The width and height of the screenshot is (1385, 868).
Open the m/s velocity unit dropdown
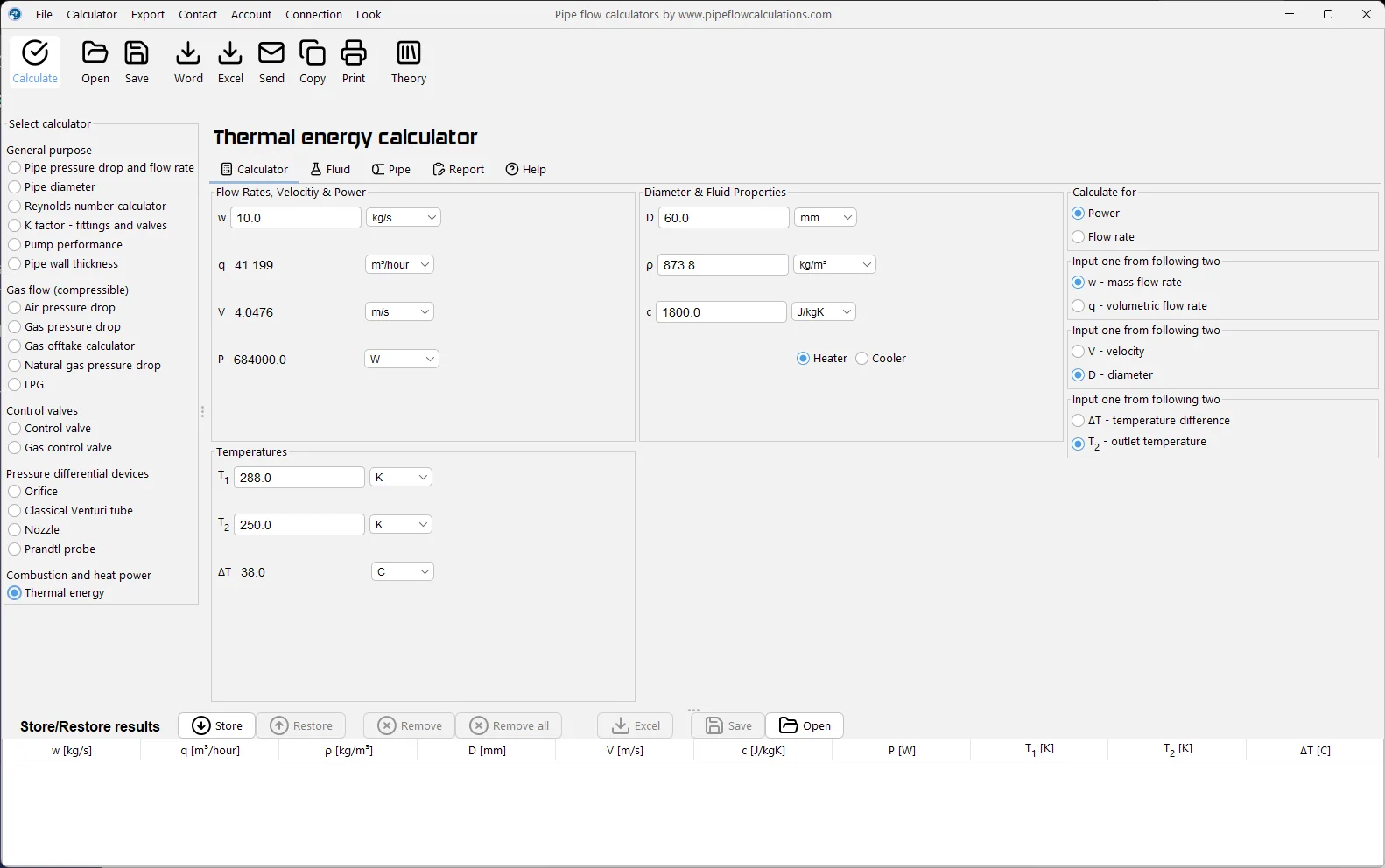click(399, 312)
